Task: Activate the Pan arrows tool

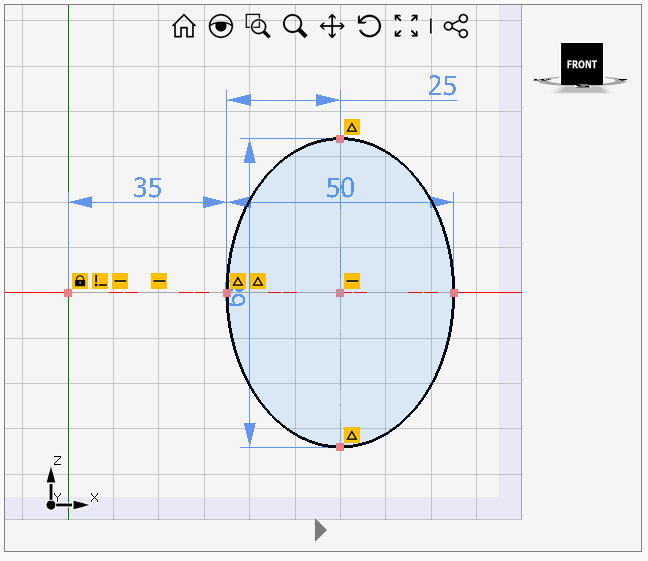Action: [331, 27]
